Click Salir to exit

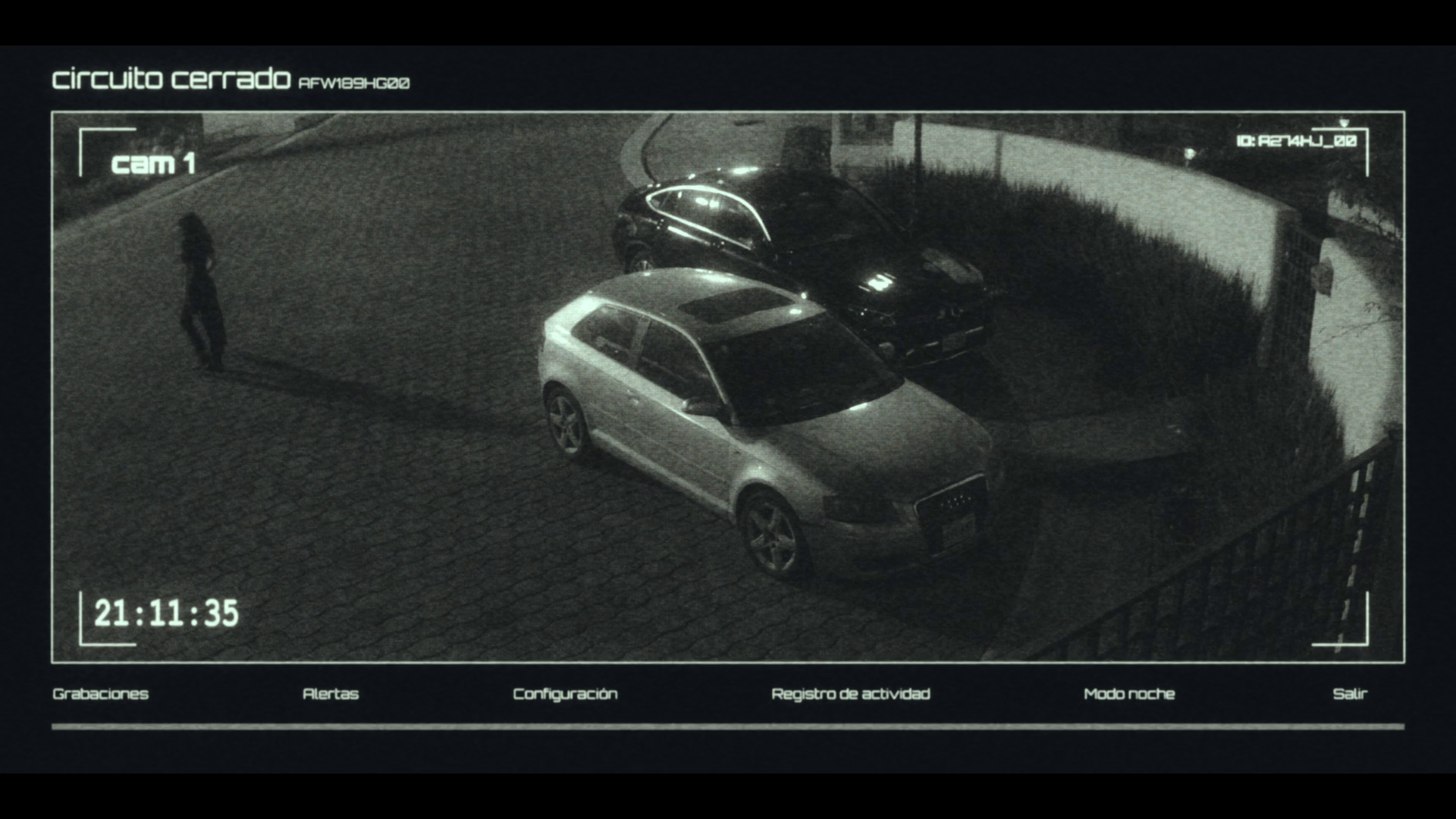tap(1349, 694)
